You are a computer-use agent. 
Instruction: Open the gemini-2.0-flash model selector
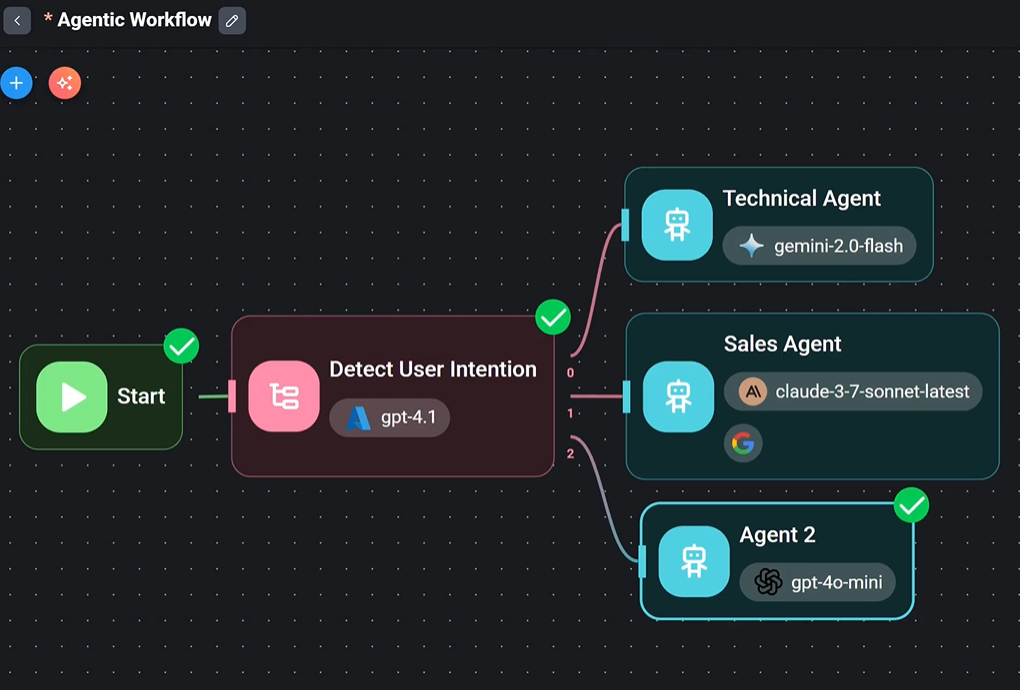point(820,246)
